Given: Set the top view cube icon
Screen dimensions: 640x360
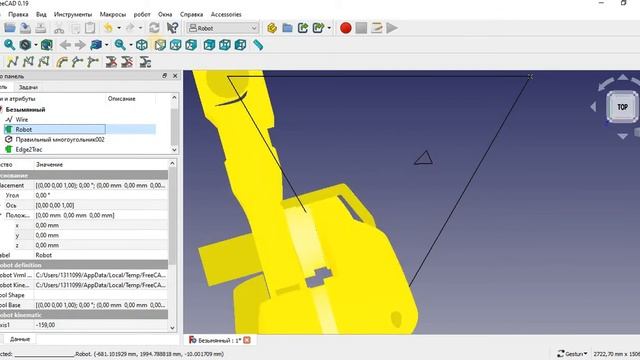Looking at the screenshot, I should tap(176, 45).
